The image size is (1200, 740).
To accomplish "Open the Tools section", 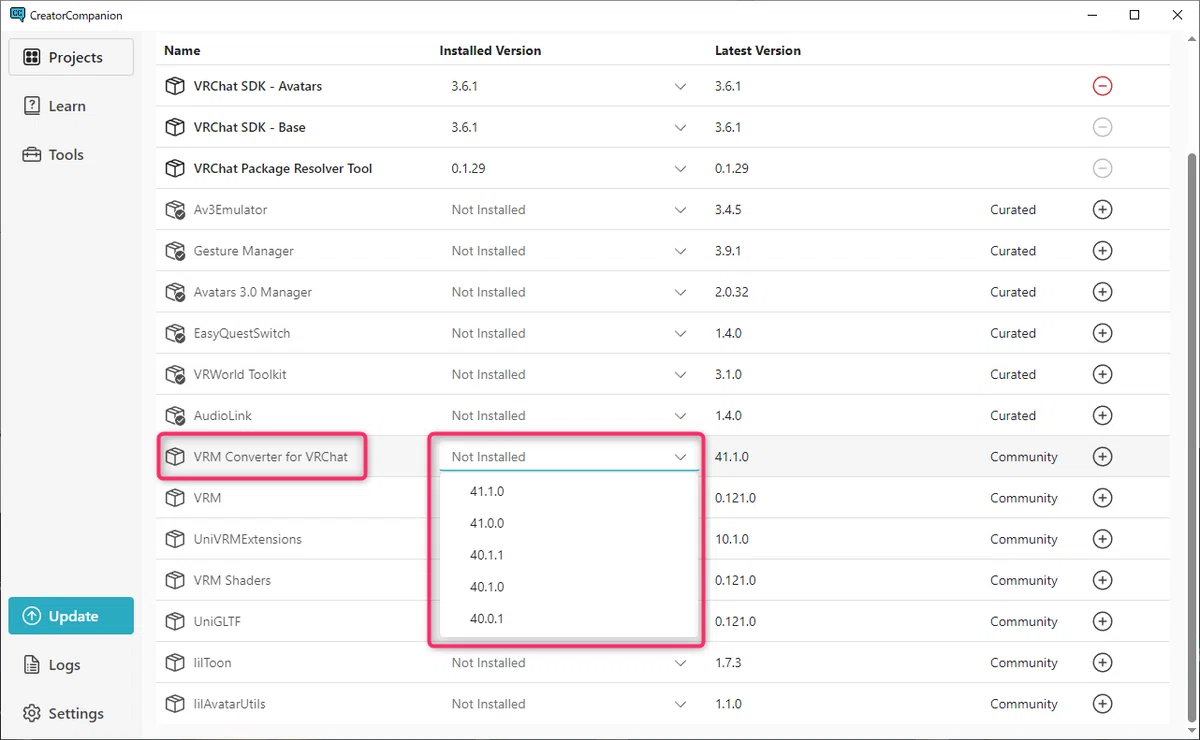I will click(x=71, y=155).
